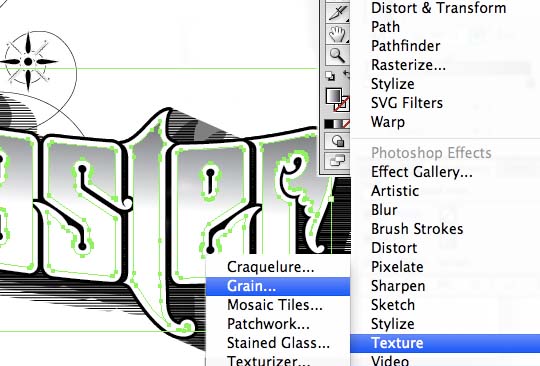Select the Slice tool in the toolbox
The width and height of the screenshot is (540, 366).
(x=338, y=12)
